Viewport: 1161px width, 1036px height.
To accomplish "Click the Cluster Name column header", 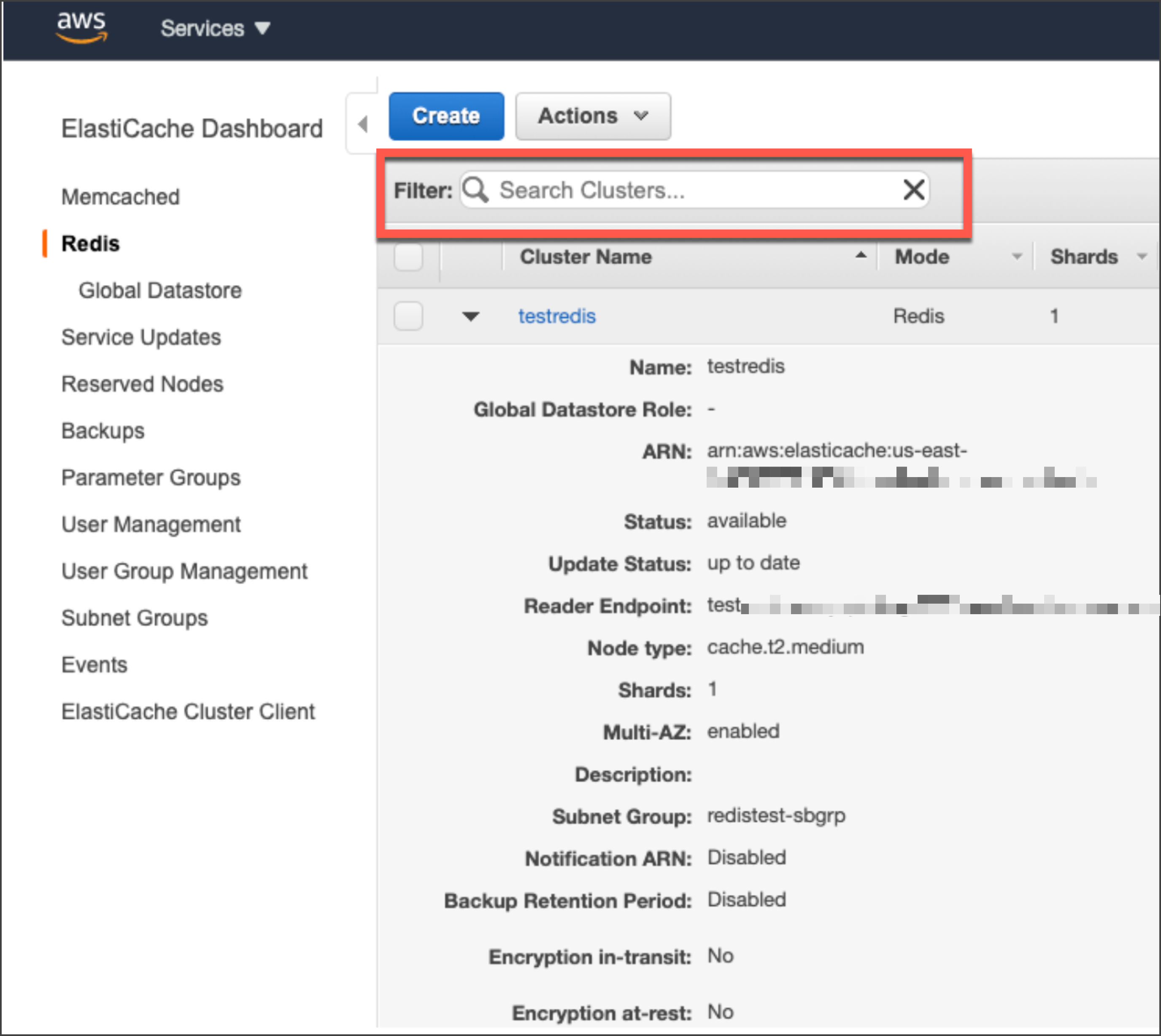I will (586, 257).
